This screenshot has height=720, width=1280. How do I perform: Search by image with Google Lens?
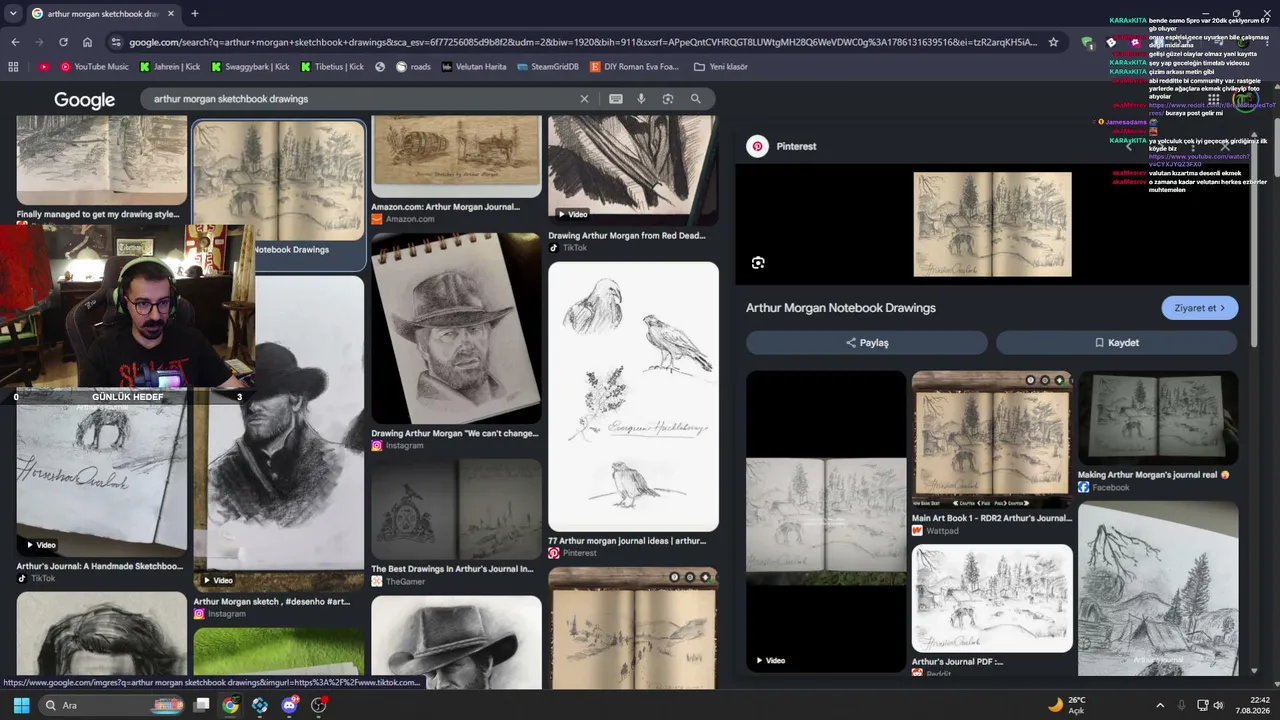[x=668, y=99]
